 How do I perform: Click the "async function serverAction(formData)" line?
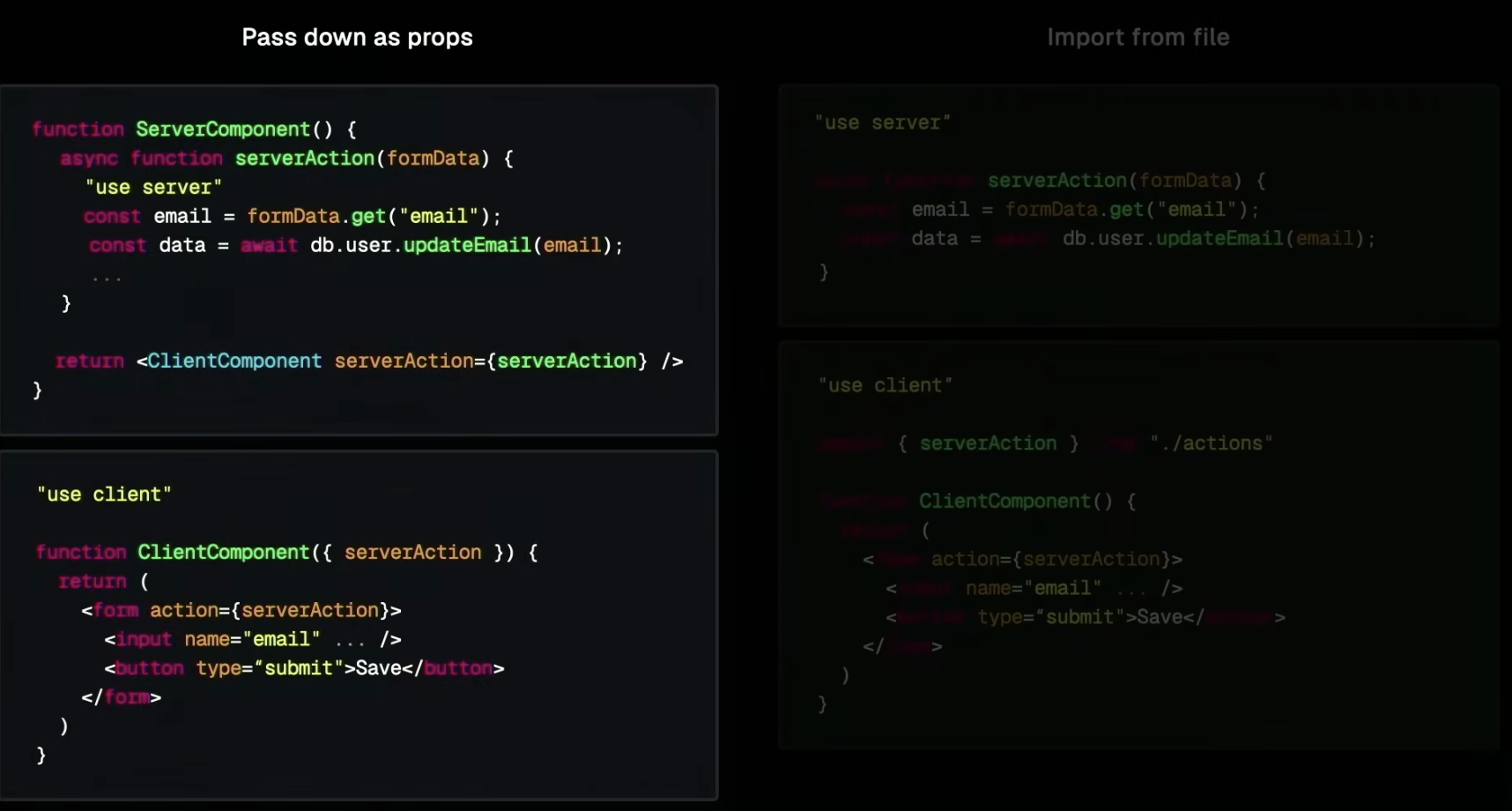287,158
